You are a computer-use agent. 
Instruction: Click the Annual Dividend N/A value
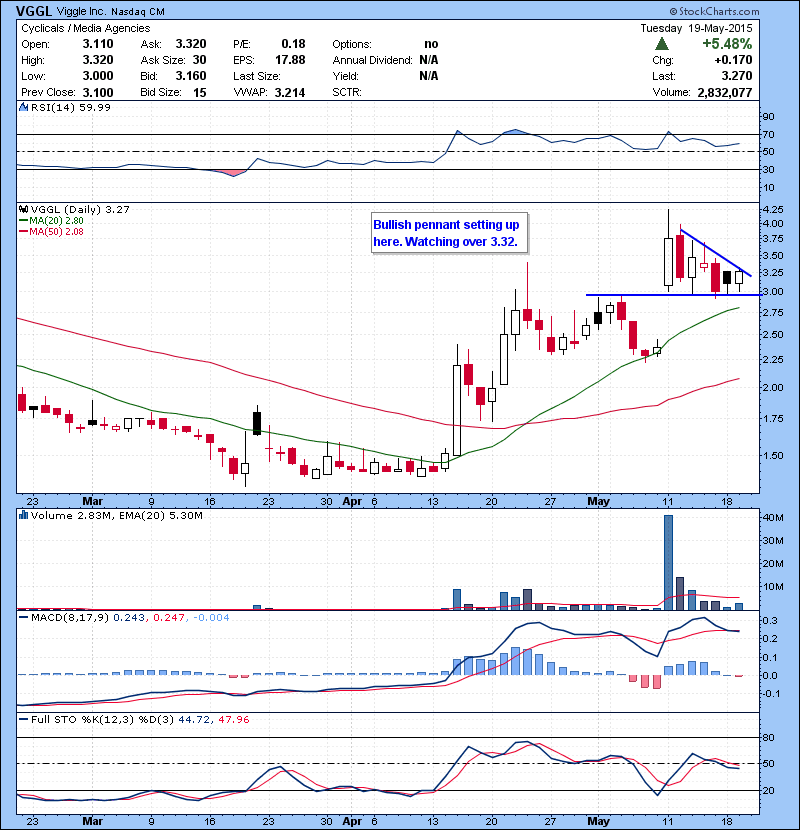point(428,60)
